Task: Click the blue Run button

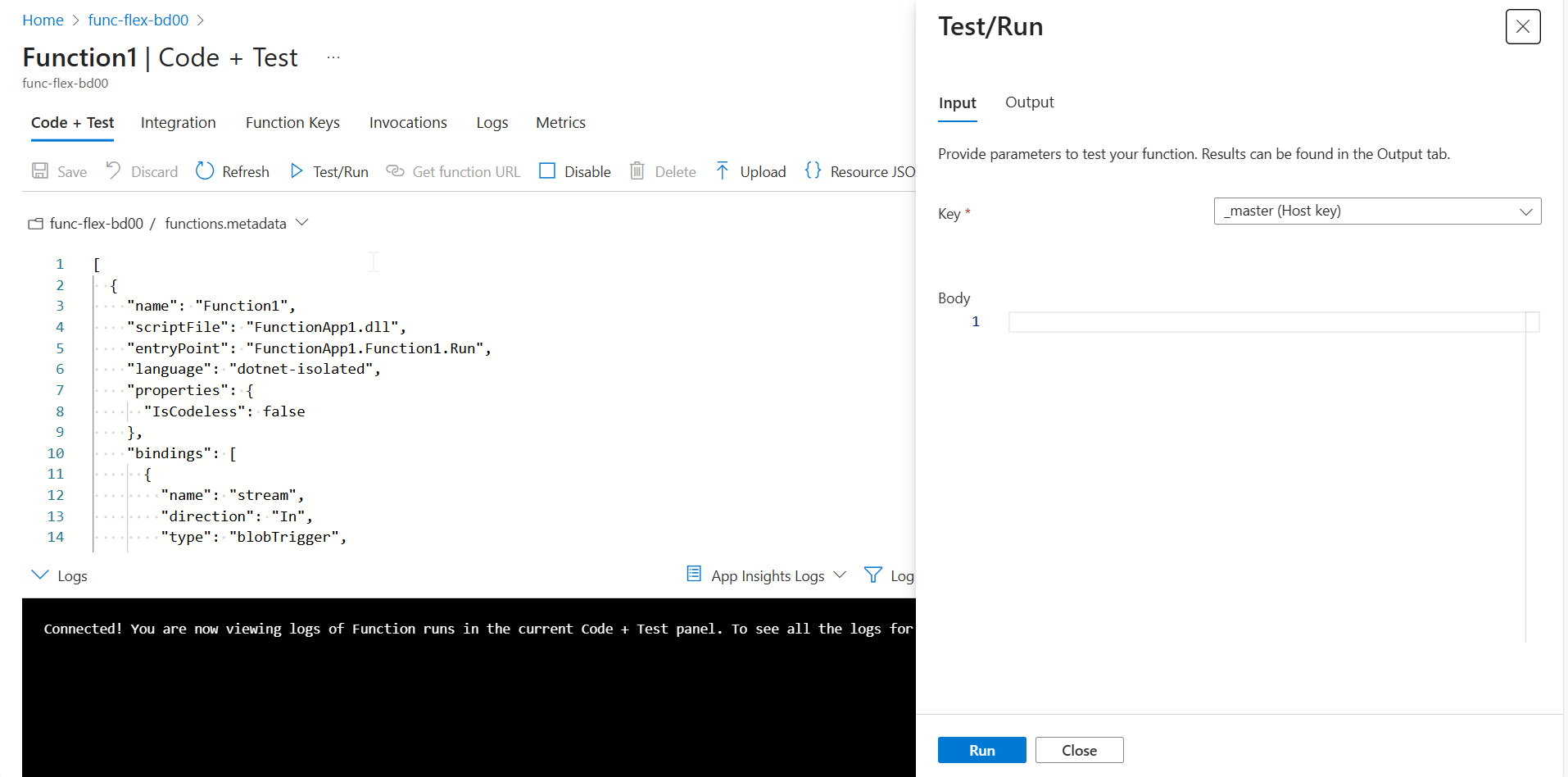Action: [x=982, y=750]
